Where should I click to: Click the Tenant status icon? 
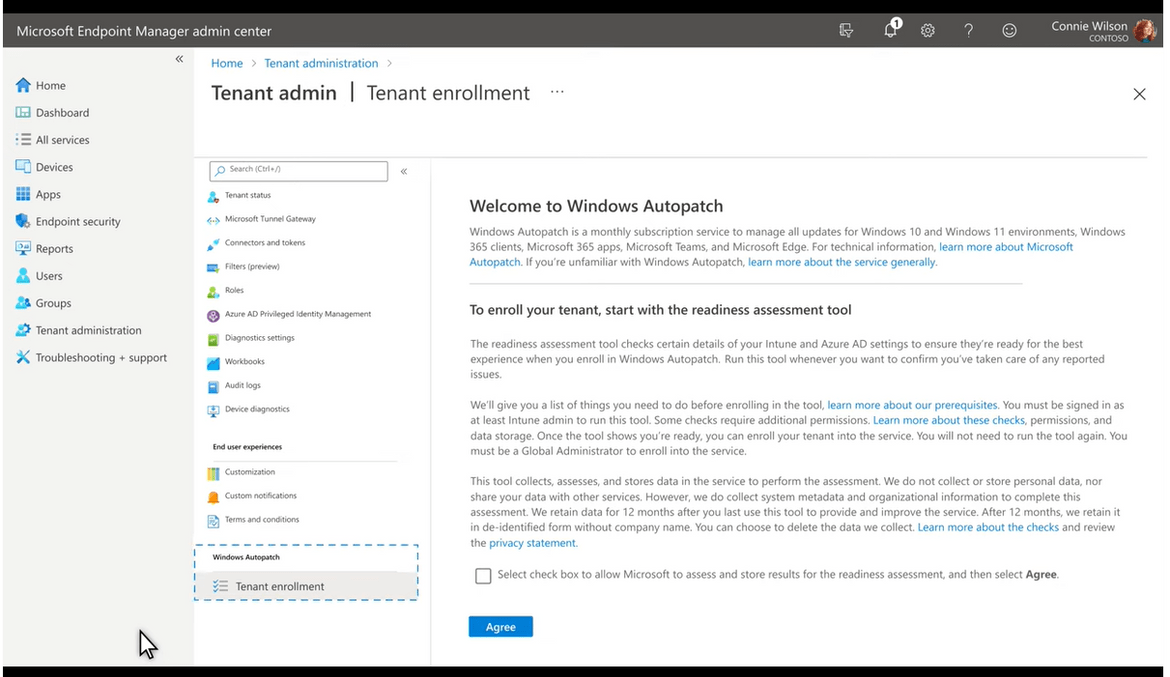coord(213,196)
